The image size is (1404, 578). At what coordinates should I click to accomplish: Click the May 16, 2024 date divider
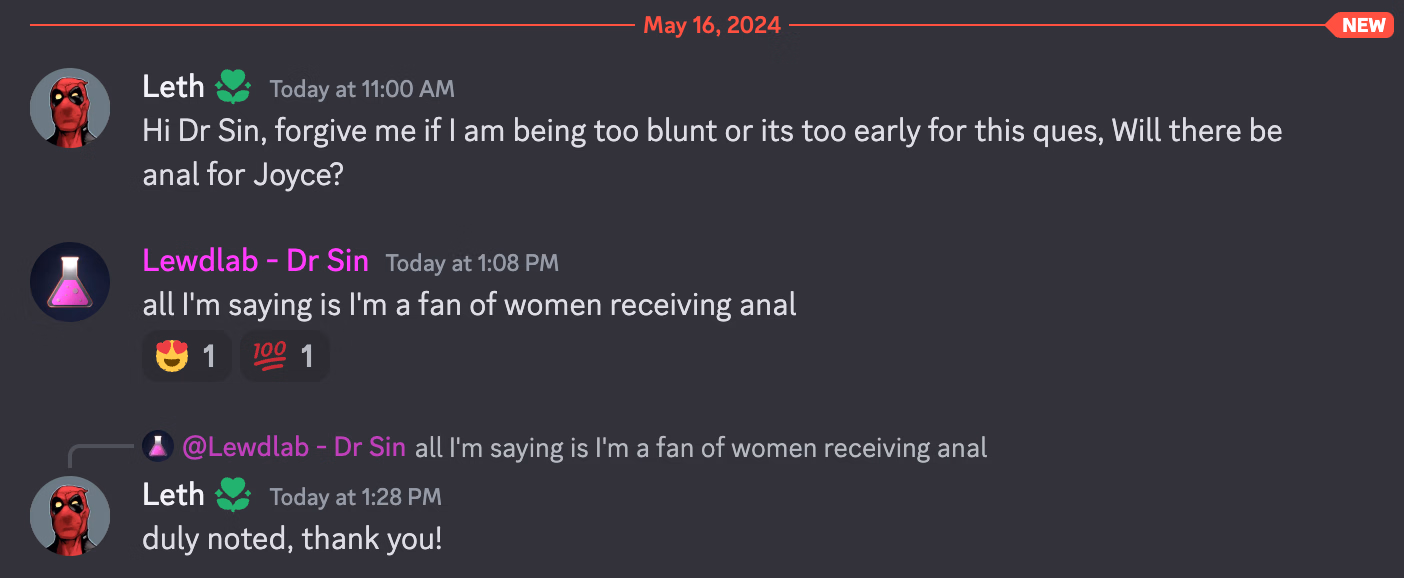coord(712,25)
